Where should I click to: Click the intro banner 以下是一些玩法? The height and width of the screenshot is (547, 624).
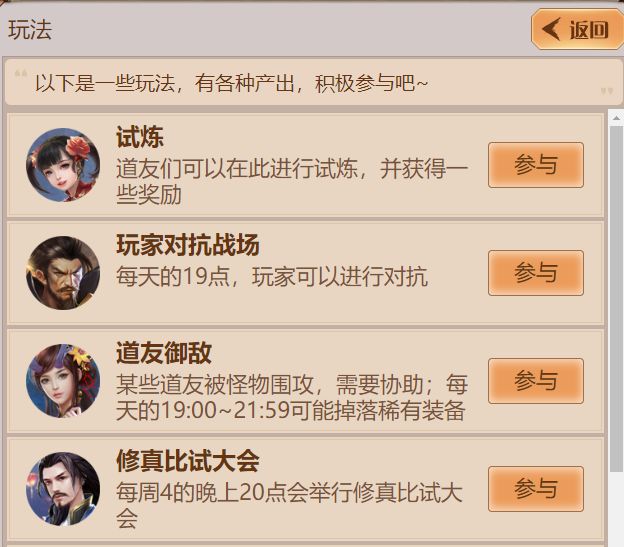pyautogui.click(x=231, y=84)
